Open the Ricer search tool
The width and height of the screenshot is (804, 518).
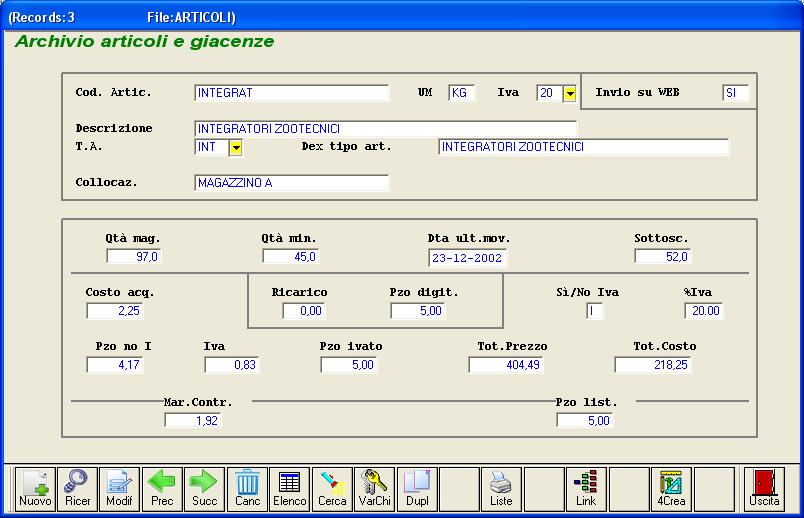pos(77,489)
